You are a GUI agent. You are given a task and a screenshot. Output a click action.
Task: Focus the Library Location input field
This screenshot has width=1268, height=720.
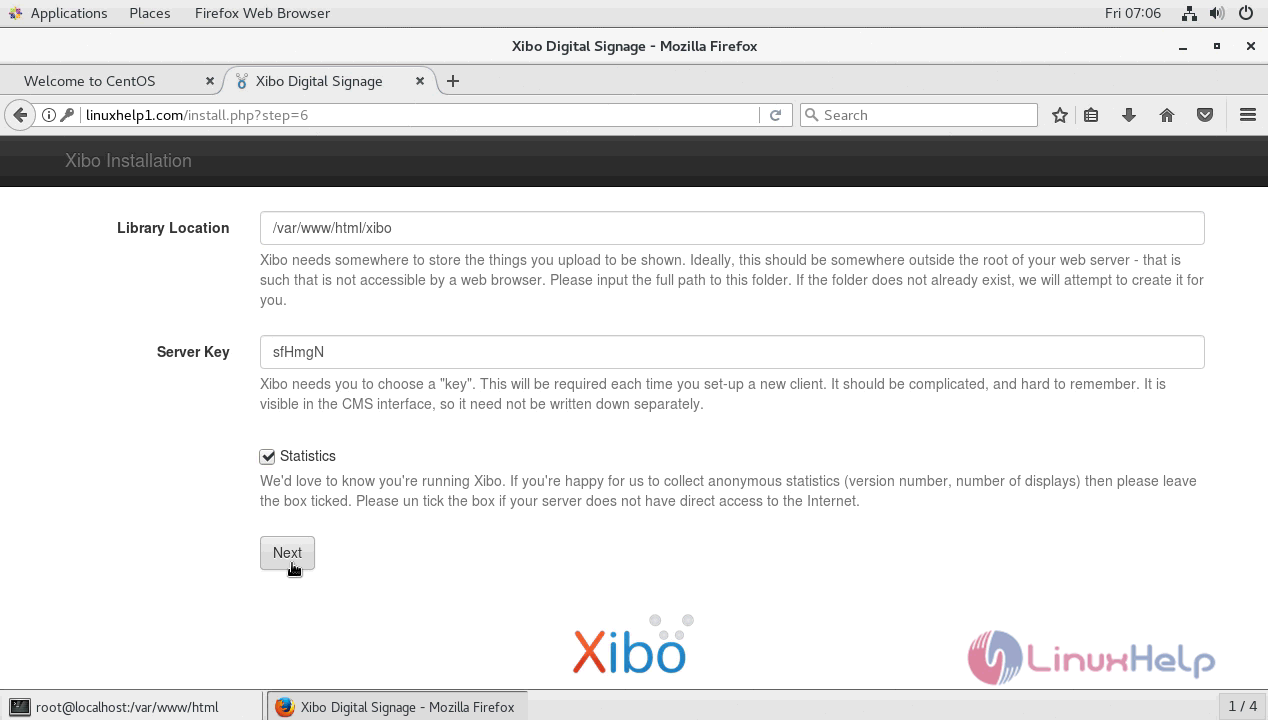pos(732,228)
